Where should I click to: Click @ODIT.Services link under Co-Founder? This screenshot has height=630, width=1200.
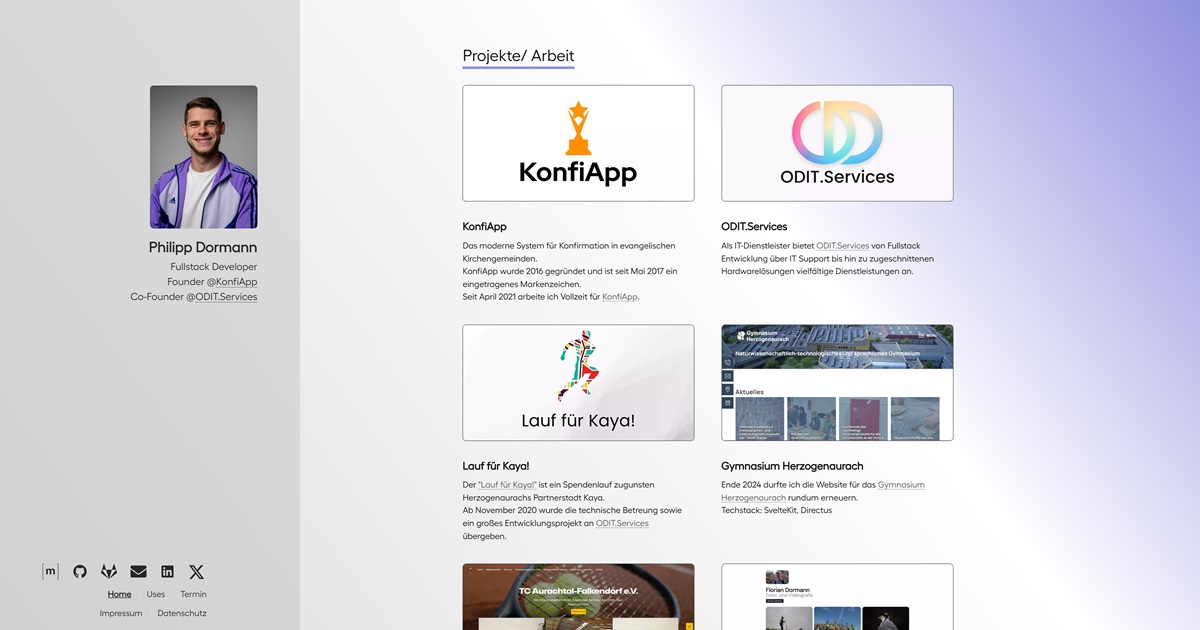[221, 297]
